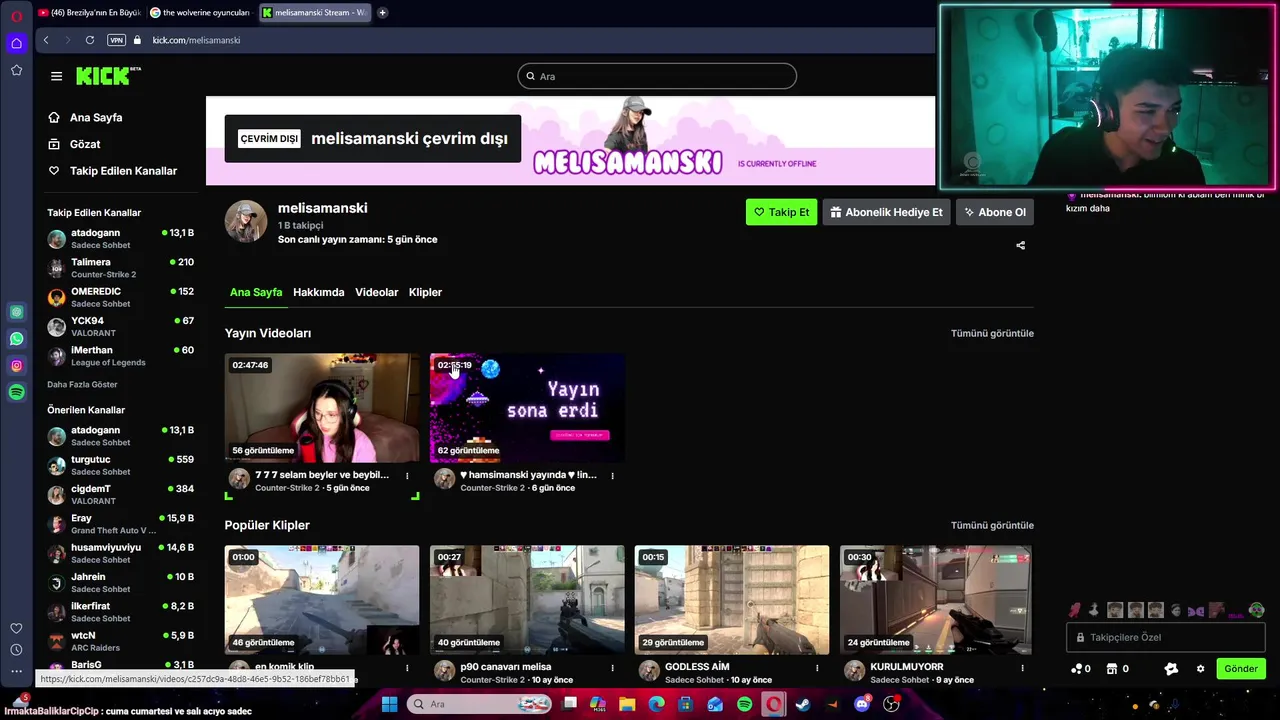Click the Abone Ol button

pos(994,212)
